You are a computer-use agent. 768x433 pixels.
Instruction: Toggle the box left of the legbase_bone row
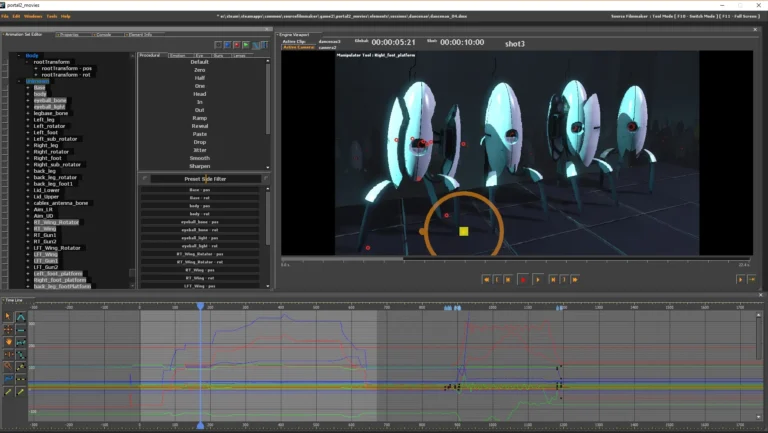(x=5, y=113)
